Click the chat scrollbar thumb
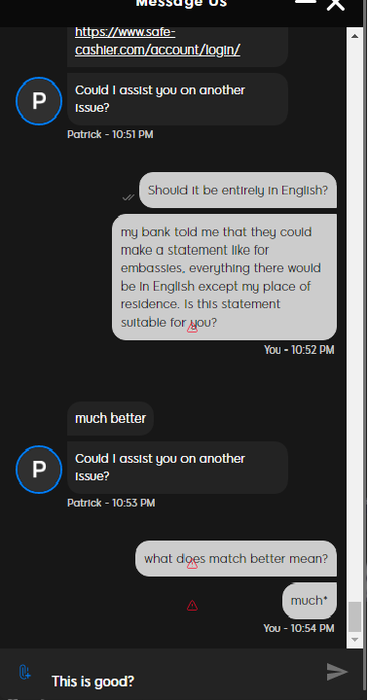368x700 pixels. pyautogui.click(x=355, y=617)
